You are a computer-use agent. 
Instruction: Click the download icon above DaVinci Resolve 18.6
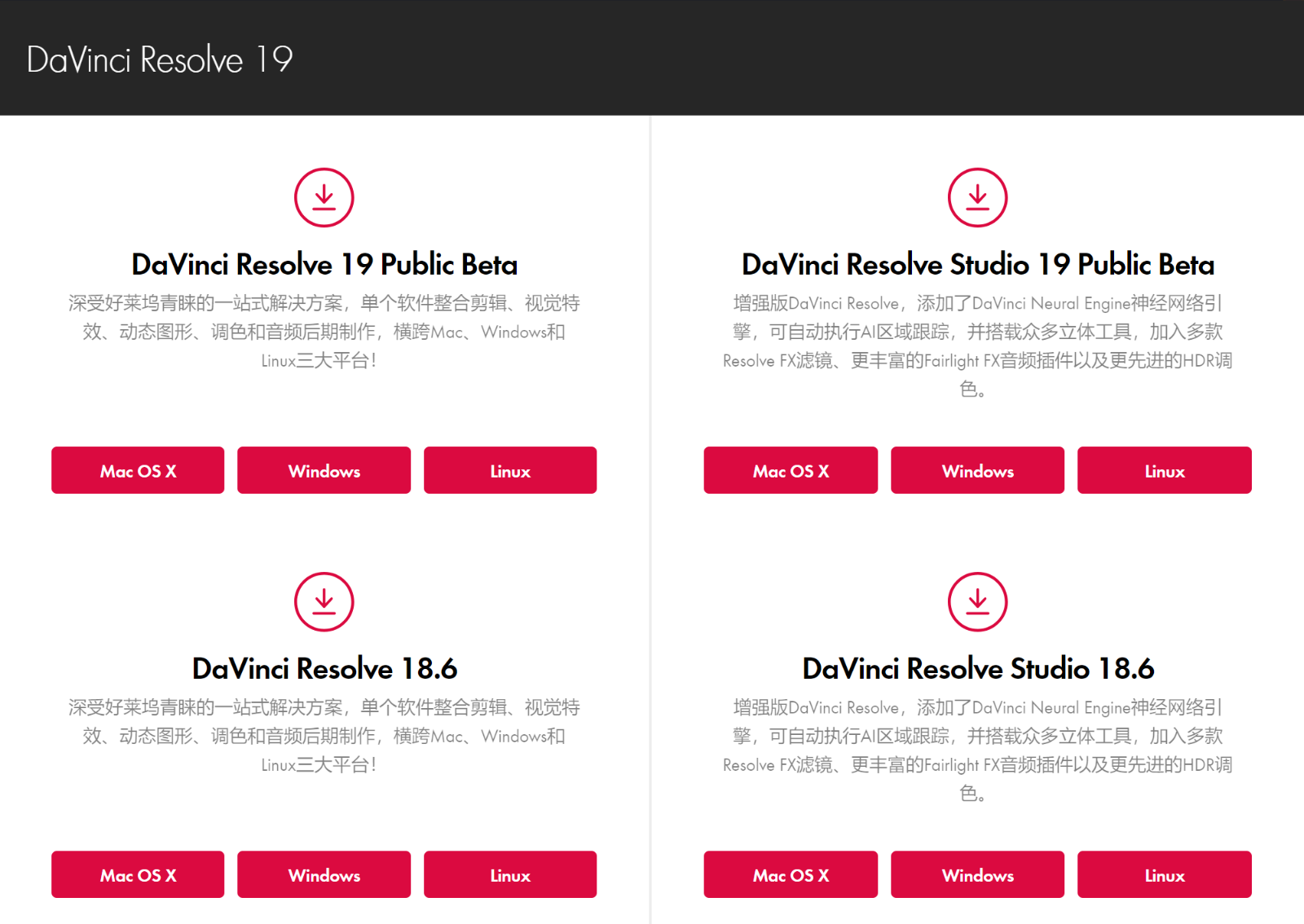324,602
